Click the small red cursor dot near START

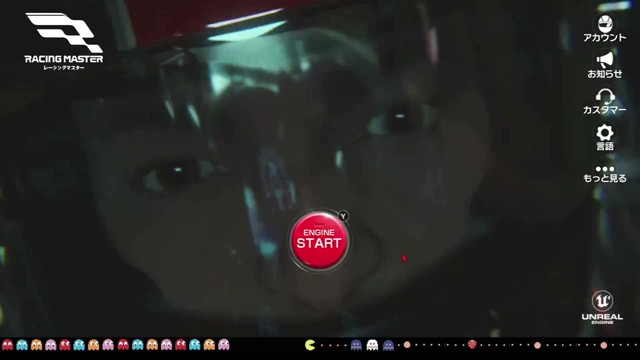[x=404, y=258]
